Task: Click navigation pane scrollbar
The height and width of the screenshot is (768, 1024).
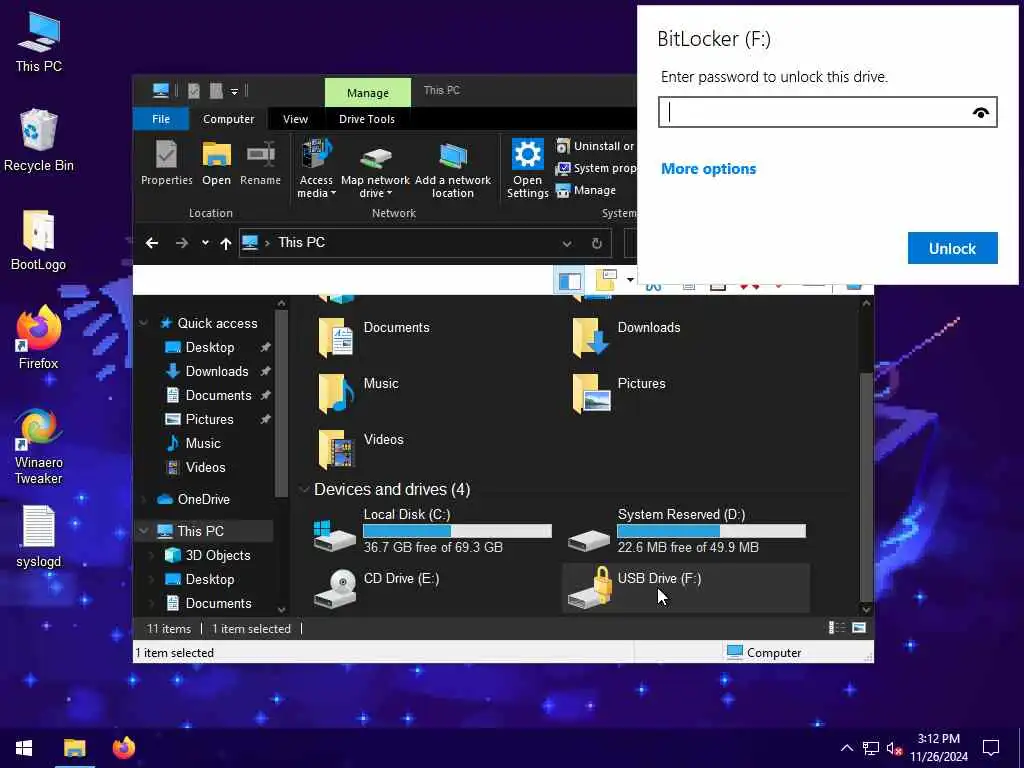Action: pyautogui.click(x=281, y=404)
